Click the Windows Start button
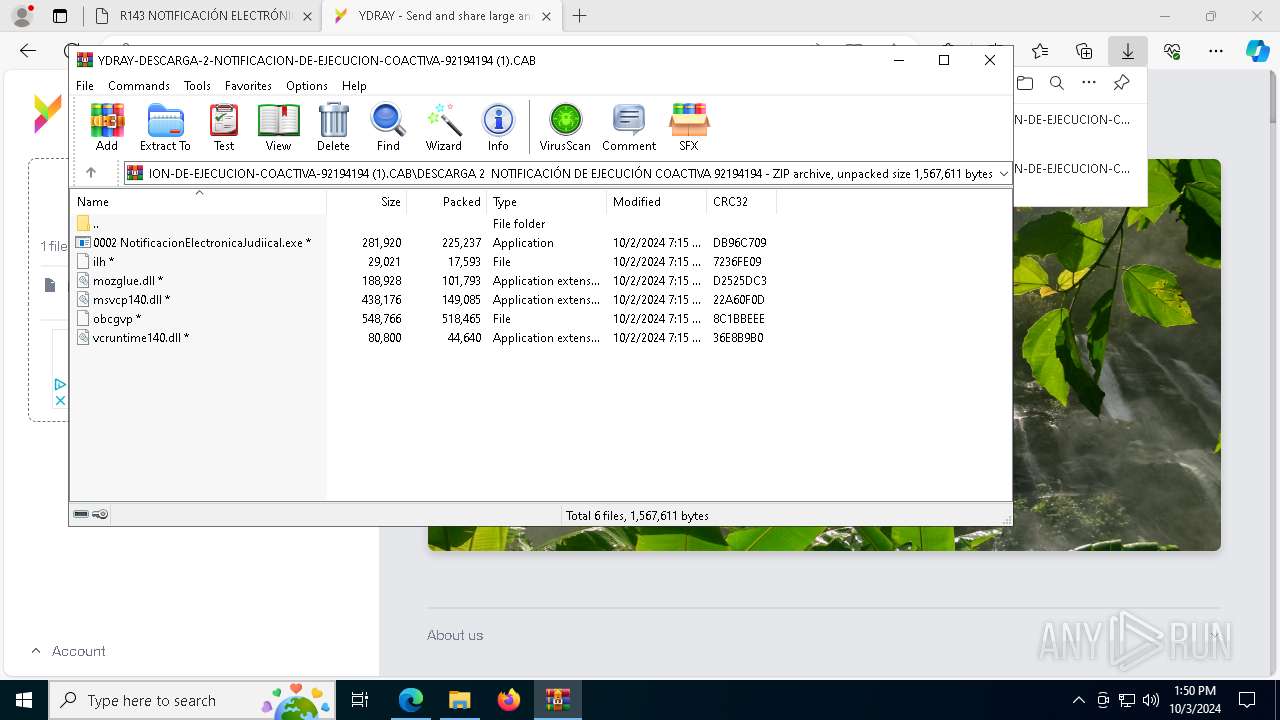 tap(23, 700)
